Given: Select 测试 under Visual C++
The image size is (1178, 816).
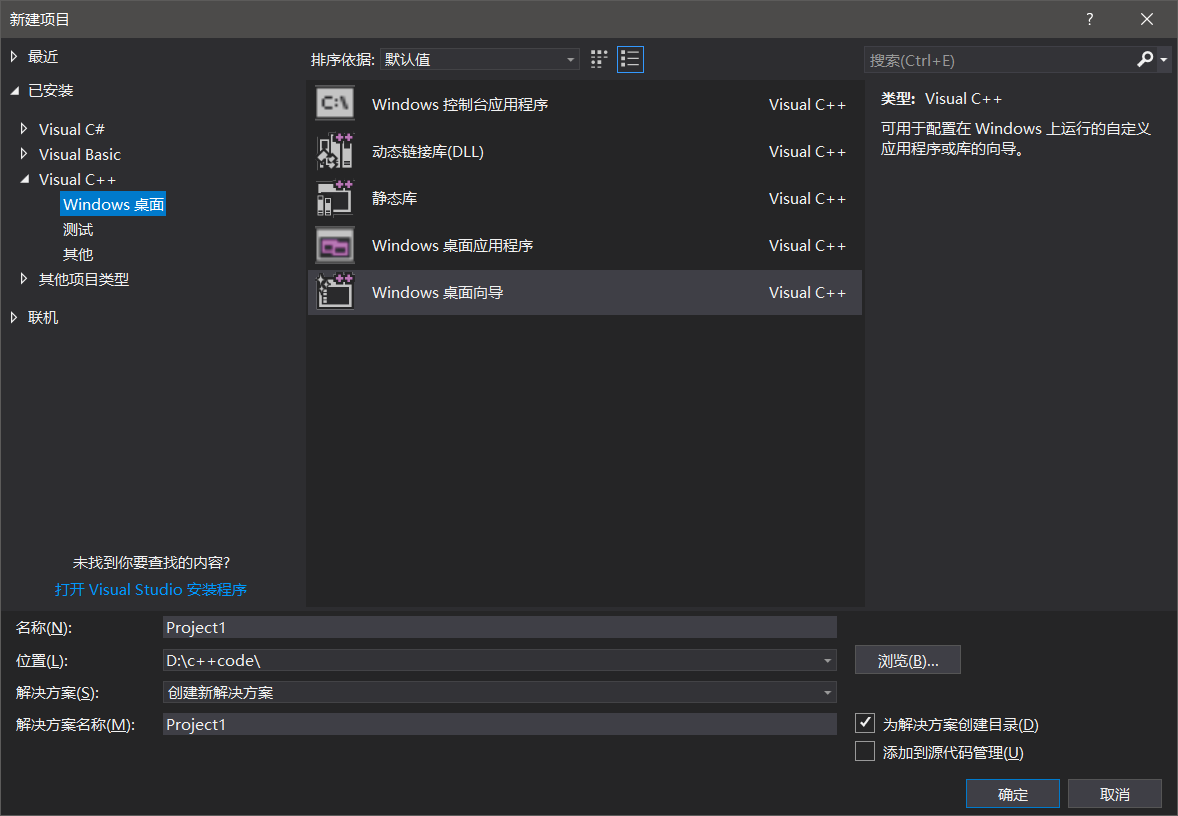Looking at the screenshot, I should [x=78, y=229].
